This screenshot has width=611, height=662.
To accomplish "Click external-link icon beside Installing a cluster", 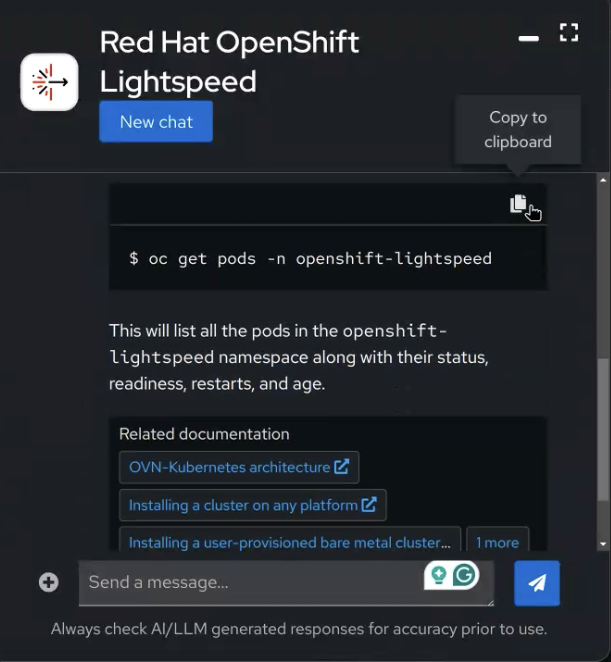I will (x=369, y=505).
